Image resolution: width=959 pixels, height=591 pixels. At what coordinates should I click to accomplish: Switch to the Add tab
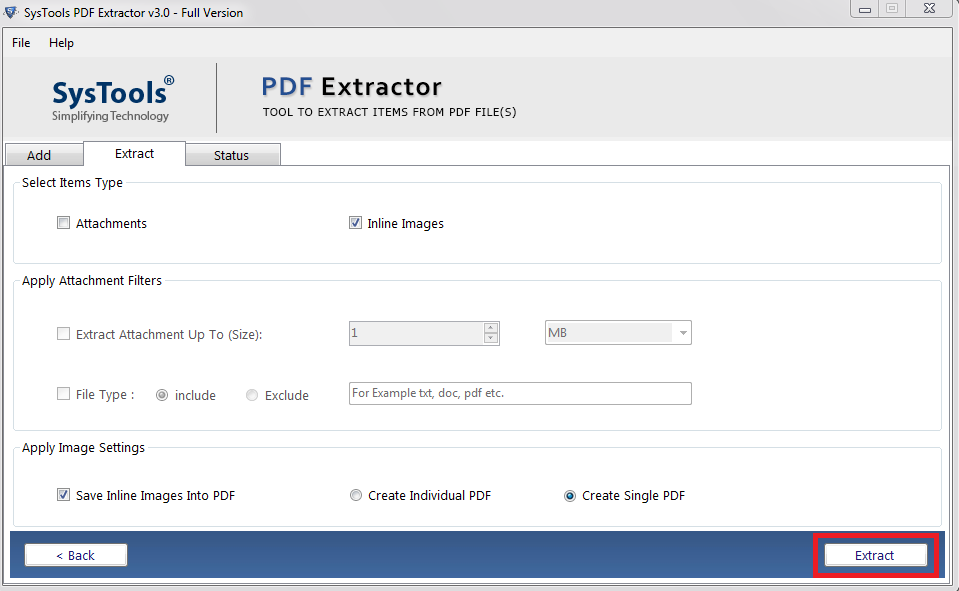tap(44, 155)
